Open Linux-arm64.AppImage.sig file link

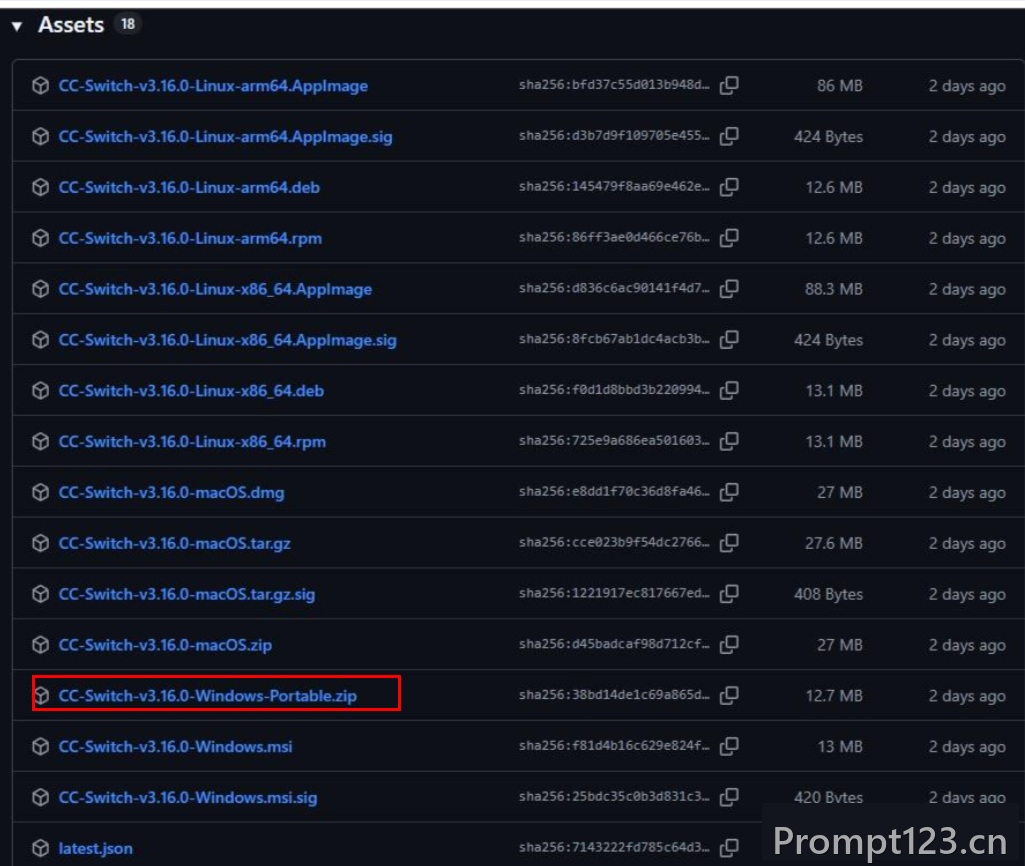point(226,137)
